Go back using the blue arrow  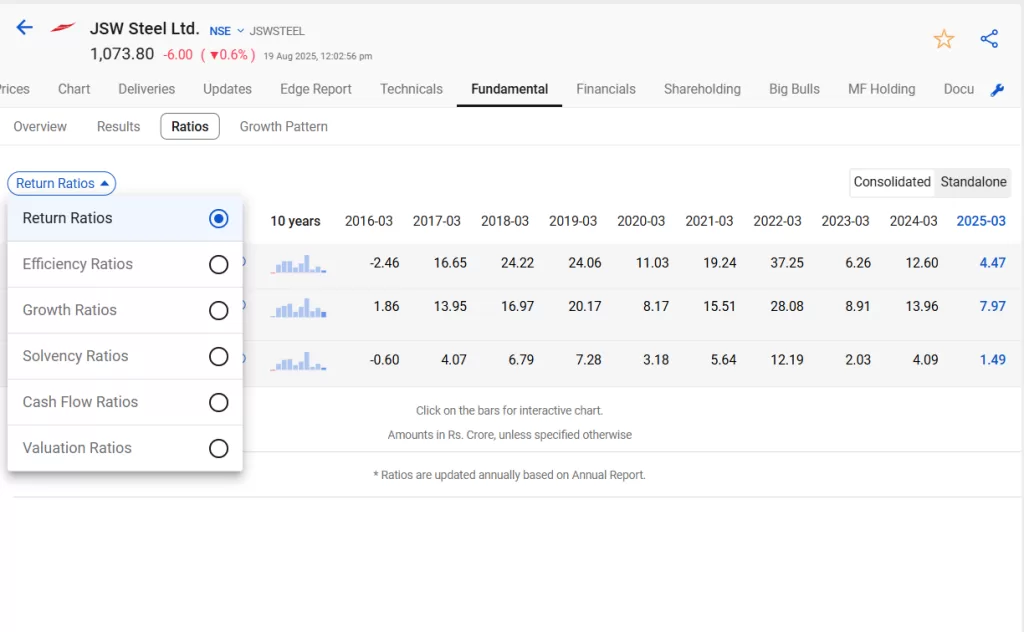(24, 27)
